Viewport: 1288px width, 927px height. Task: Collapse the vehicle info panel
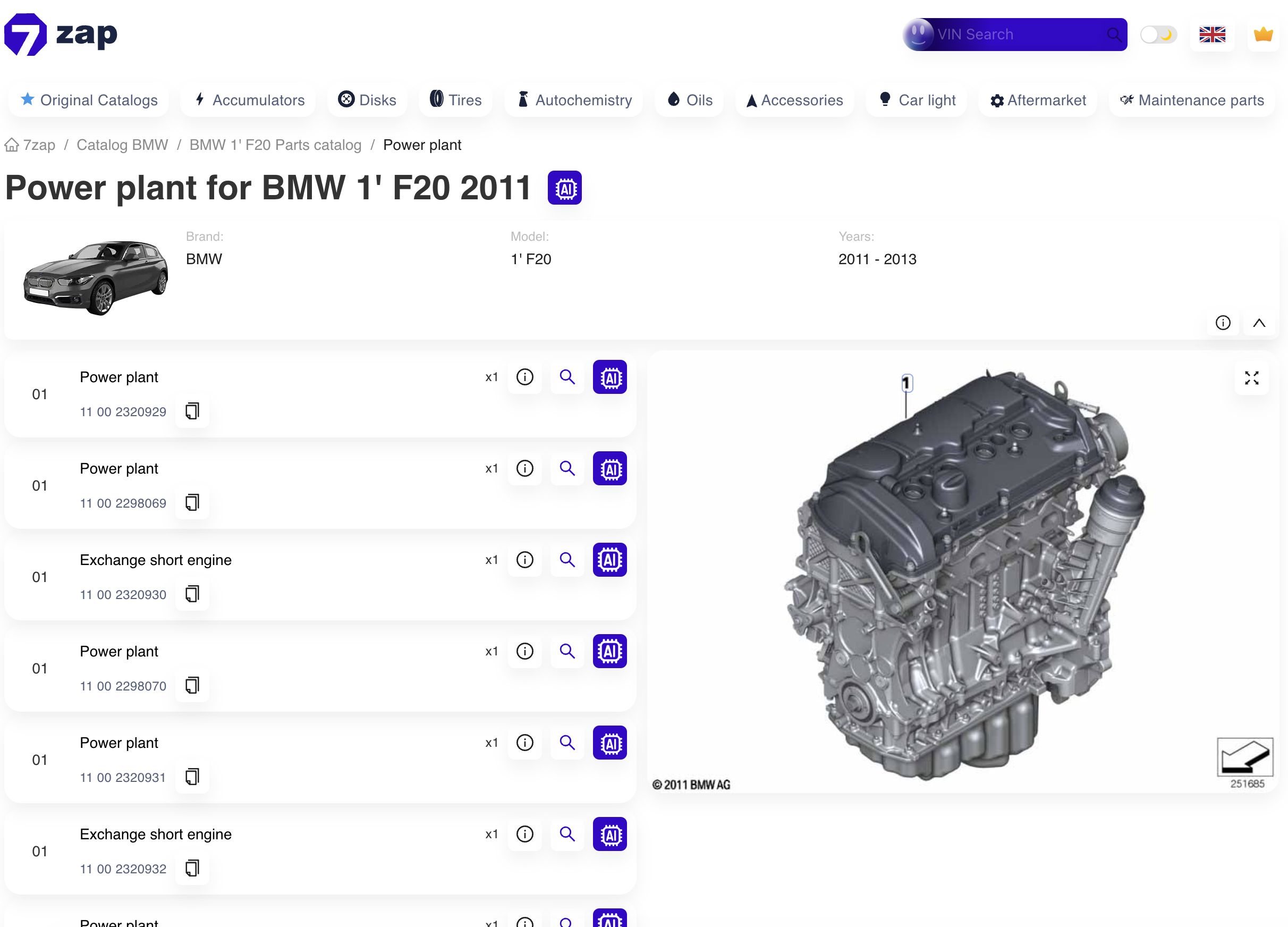tap(1259, 323)
